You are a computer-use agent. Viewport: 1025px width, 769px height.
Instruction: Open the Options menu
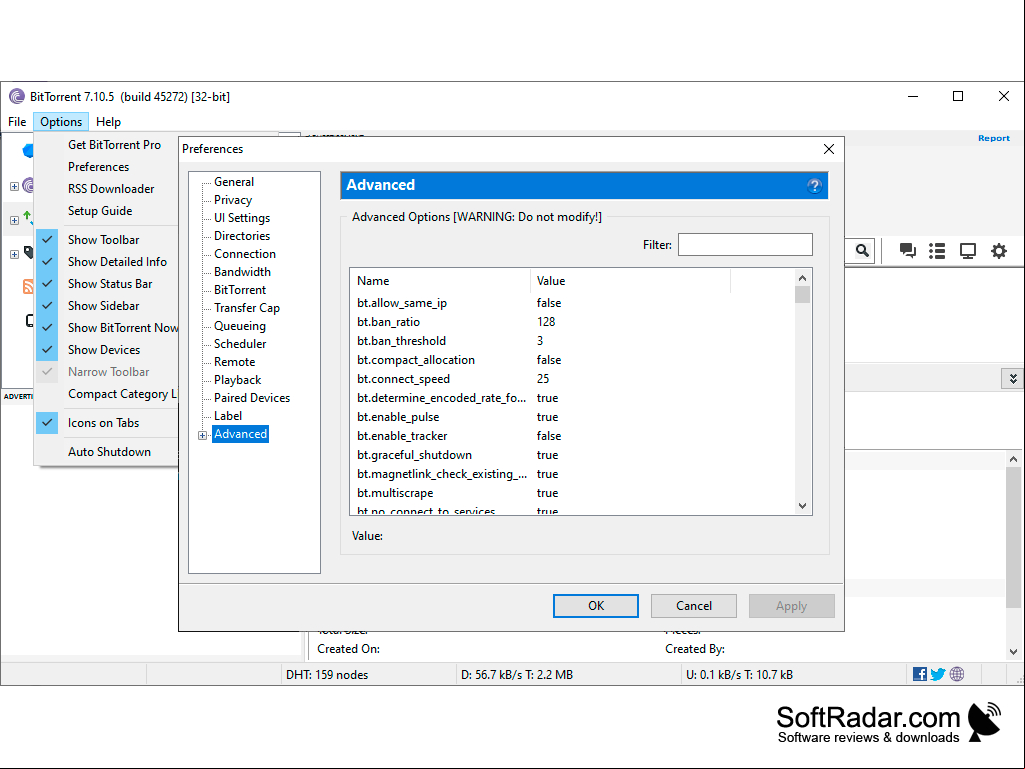coord(61,122)
